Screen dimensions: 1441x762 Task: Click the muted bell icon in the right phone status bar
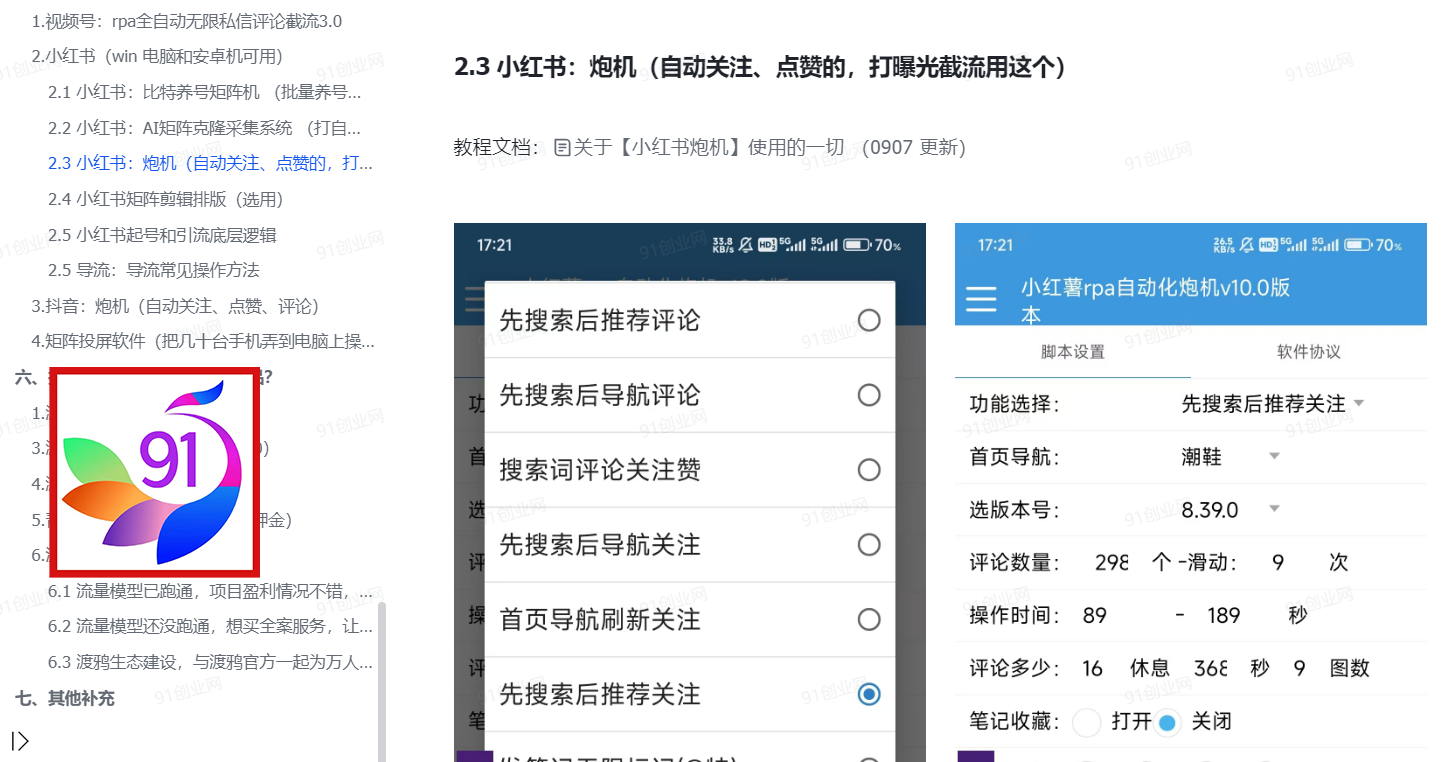[x=1247, y=245]
